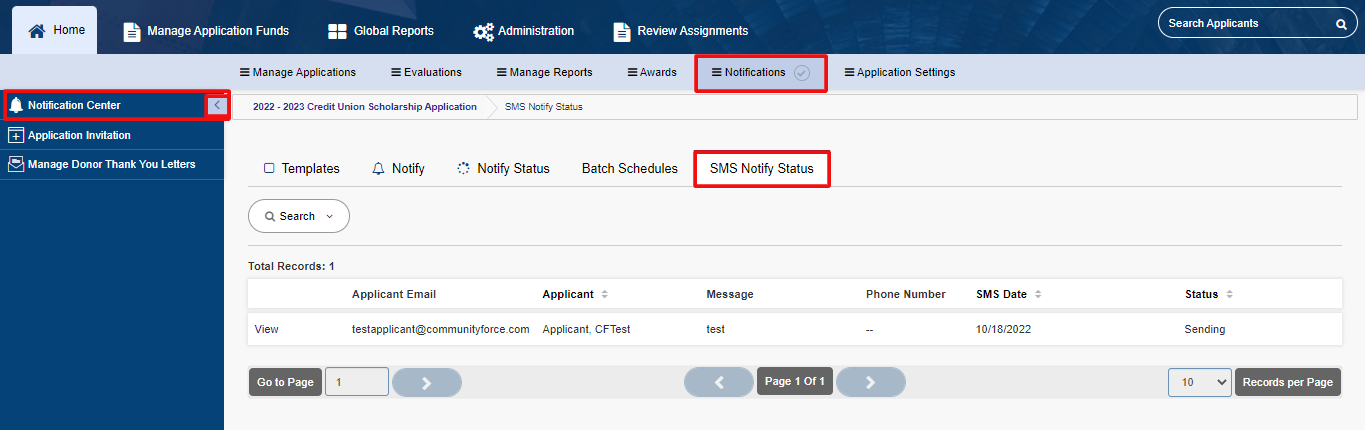The height and width of the screenshot is (430, 1365).
Task: Click the Administration gears icon
Action: pos(483,31)
